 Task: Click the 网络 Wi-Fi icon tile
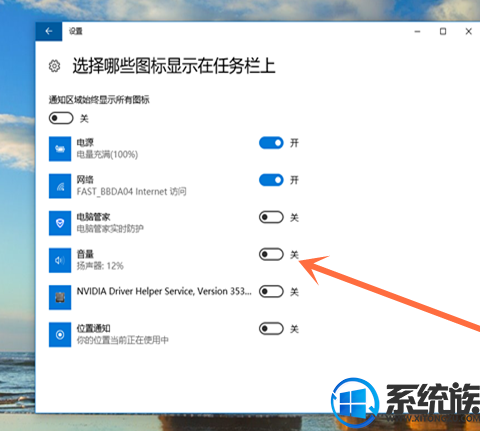[60, 186]
